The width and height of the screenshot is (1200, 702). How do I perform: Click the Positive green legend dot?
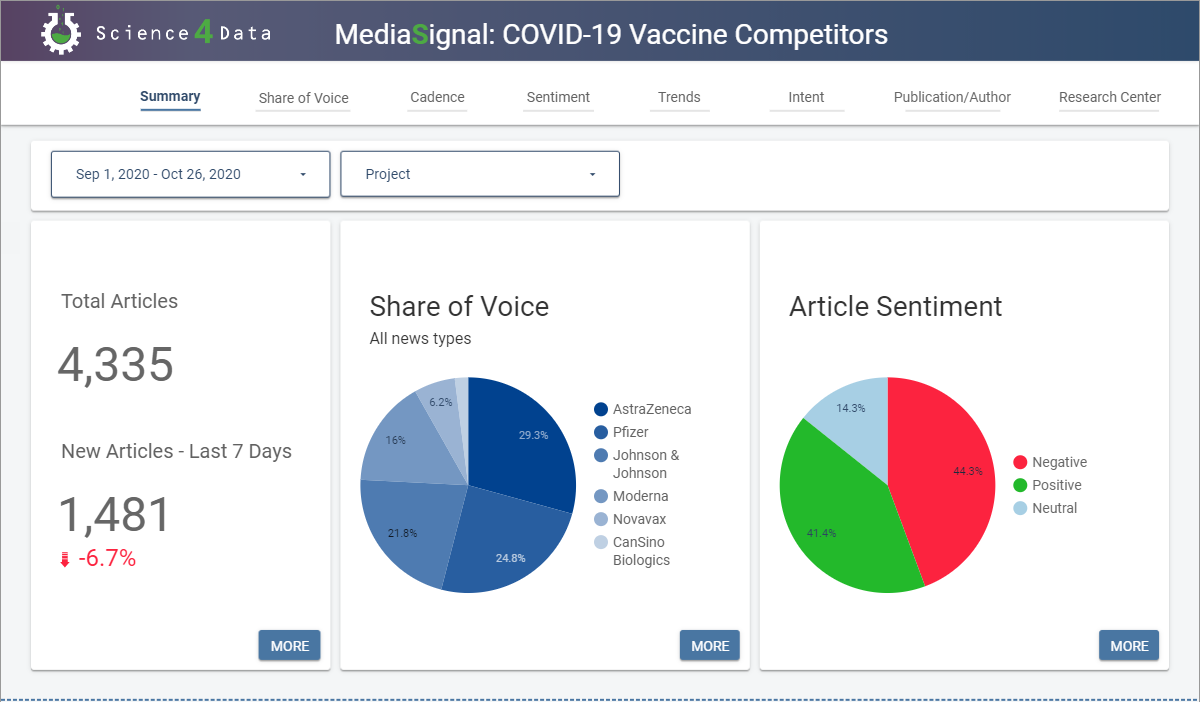coord(1020,485)
